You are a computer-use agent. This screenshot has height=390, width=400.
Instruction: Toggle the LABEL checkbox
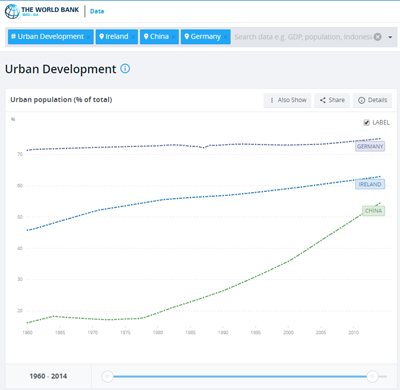(366, 123)
